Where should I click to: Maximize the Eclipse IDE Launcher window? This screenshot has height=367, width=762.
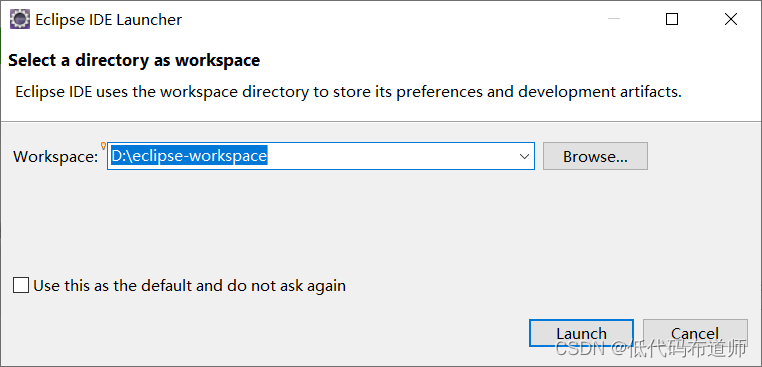click(672, 19)
